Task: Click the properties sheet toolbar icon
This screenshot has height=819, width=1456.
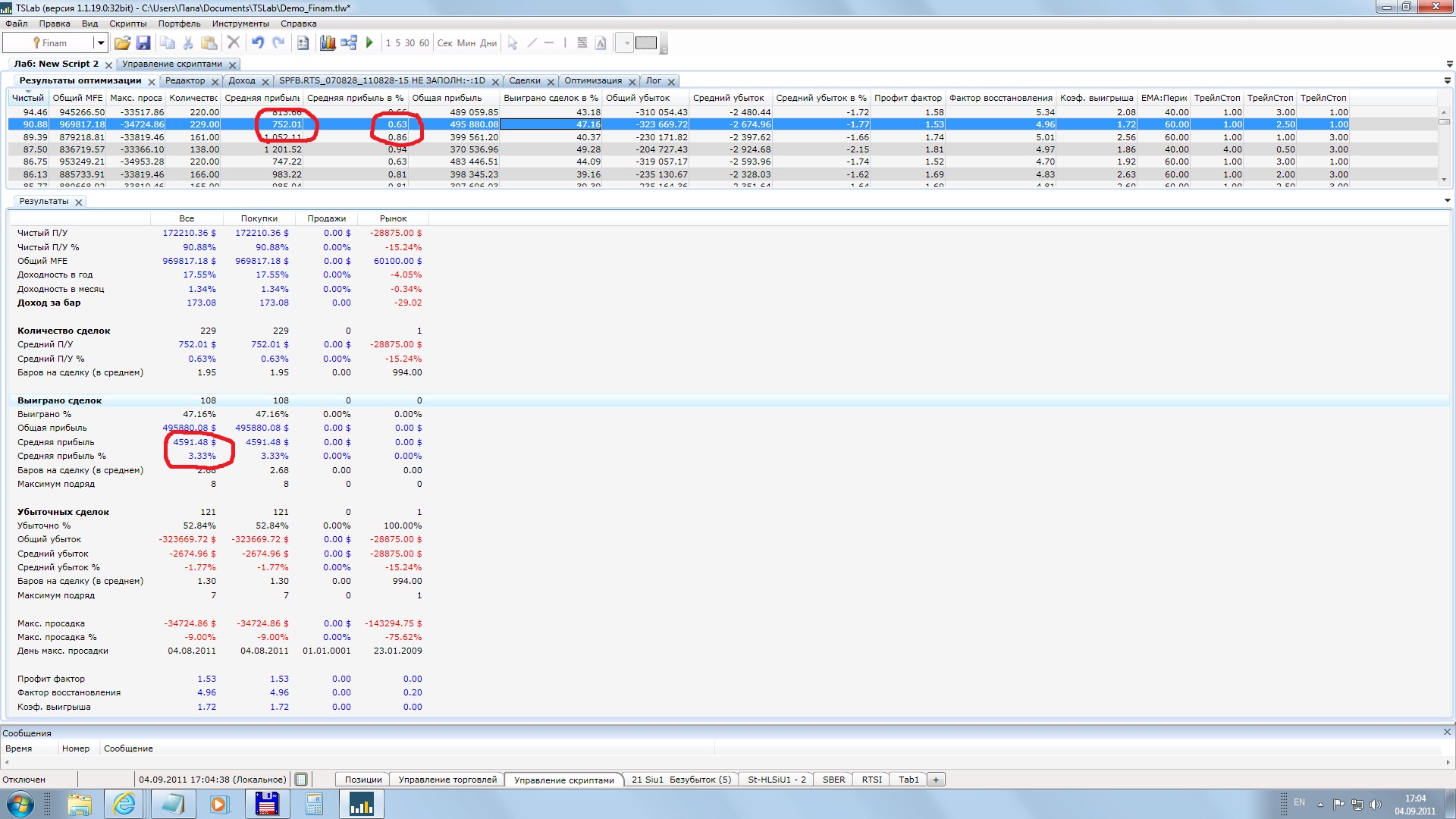Action: (x=303, y=43)
